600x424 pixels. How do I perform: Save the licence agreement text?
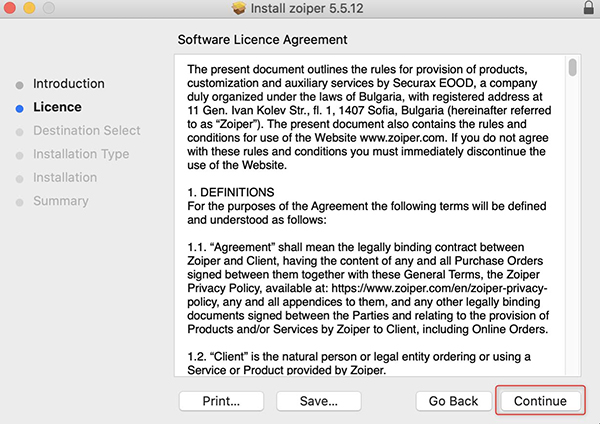(x=319, y=401)
